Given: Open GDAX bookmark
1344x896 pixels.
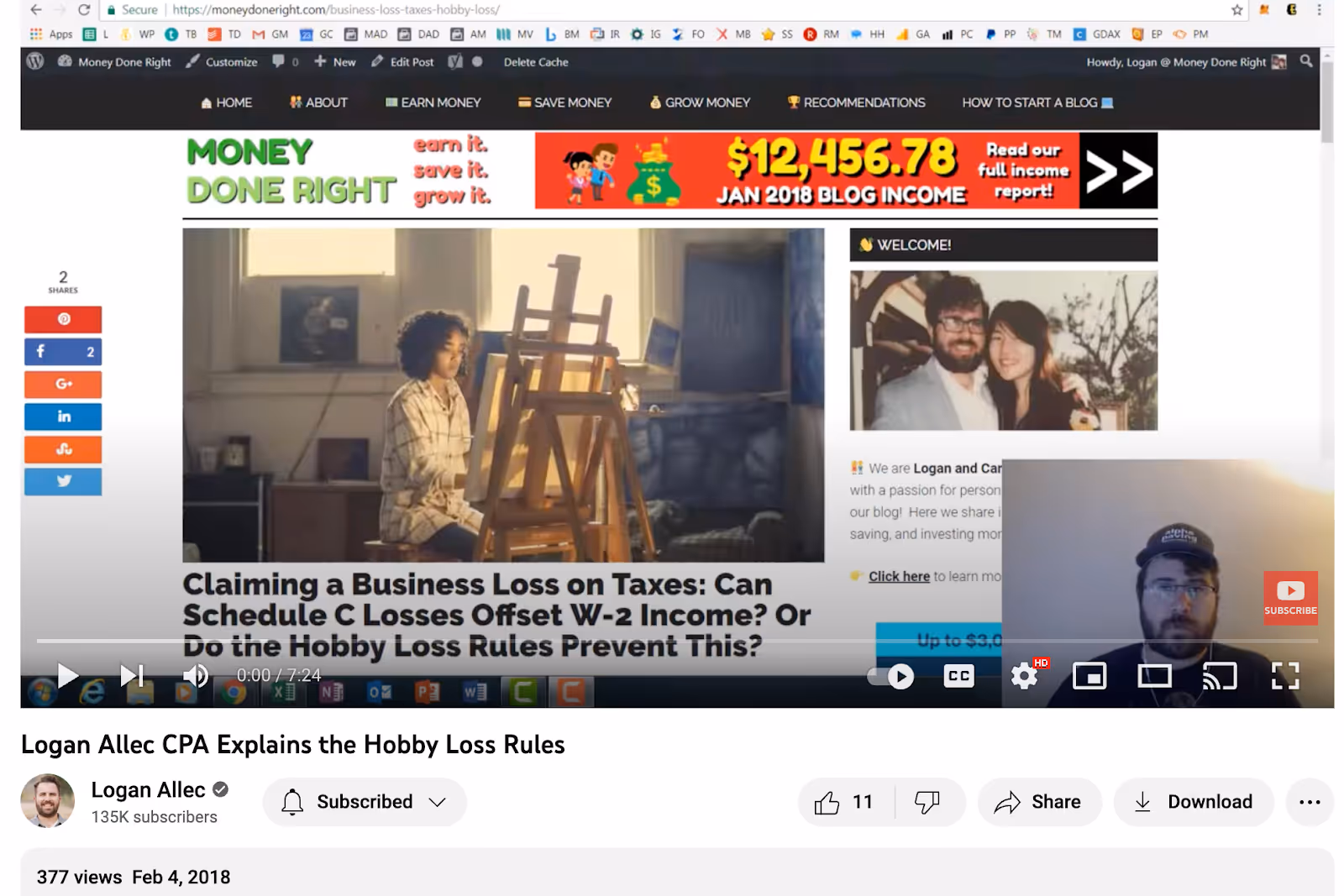Looking at the screenshot, I should pos(1097,34).
